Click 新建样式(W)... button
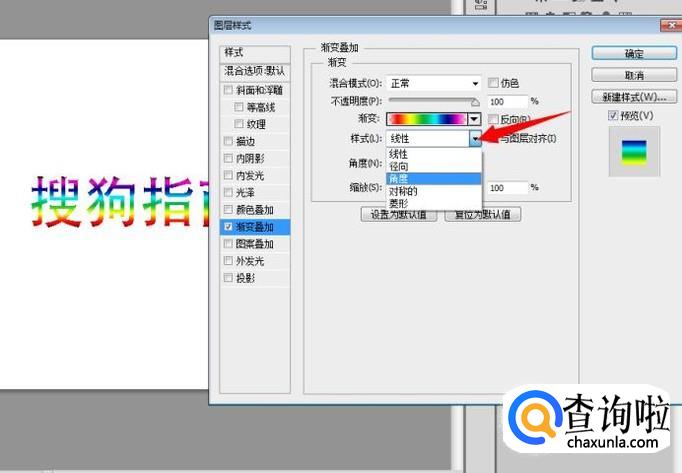682x473 pixels. point(634,97)
